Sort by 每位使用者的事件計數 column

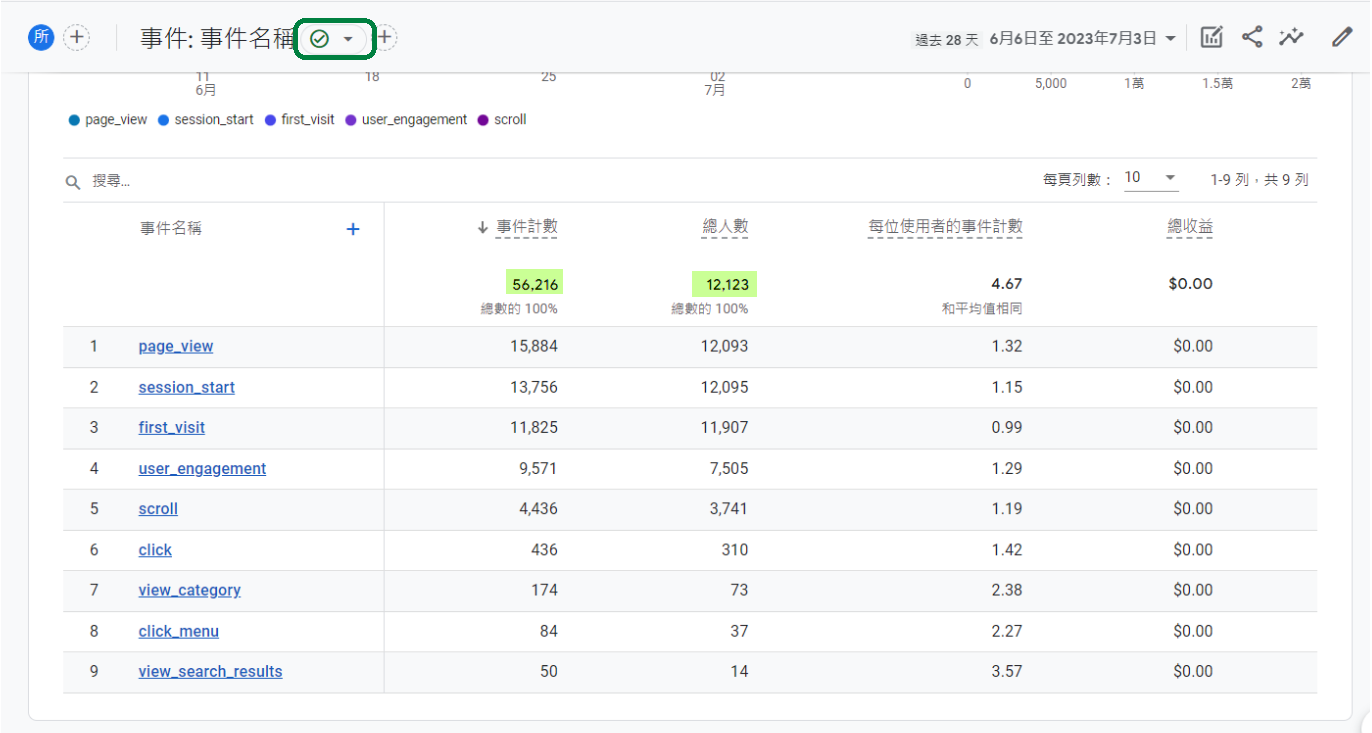945,227
